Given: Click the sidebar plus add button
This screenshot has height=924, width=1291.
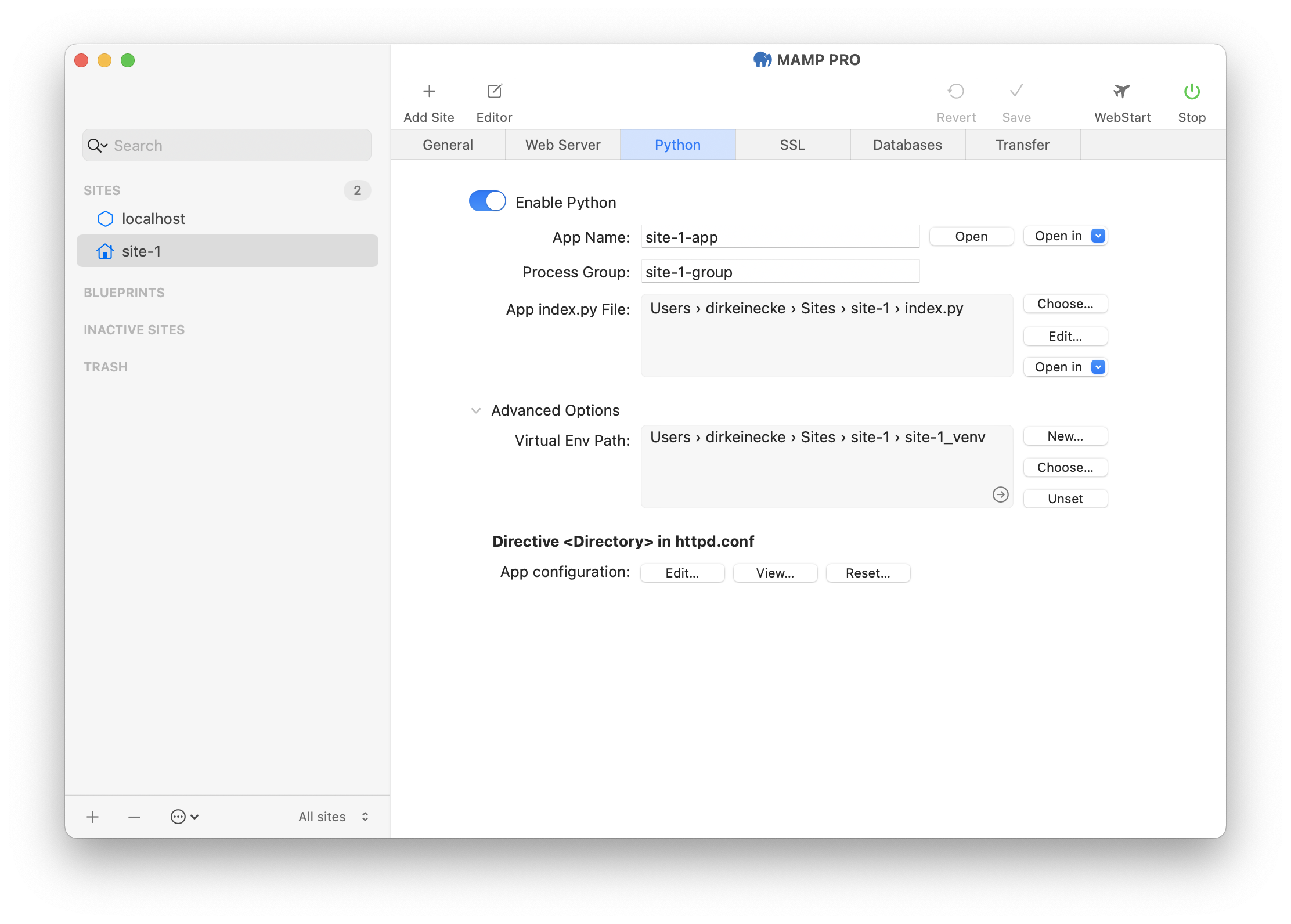Looking at the screenshot, I should click(x=92, y=817).
